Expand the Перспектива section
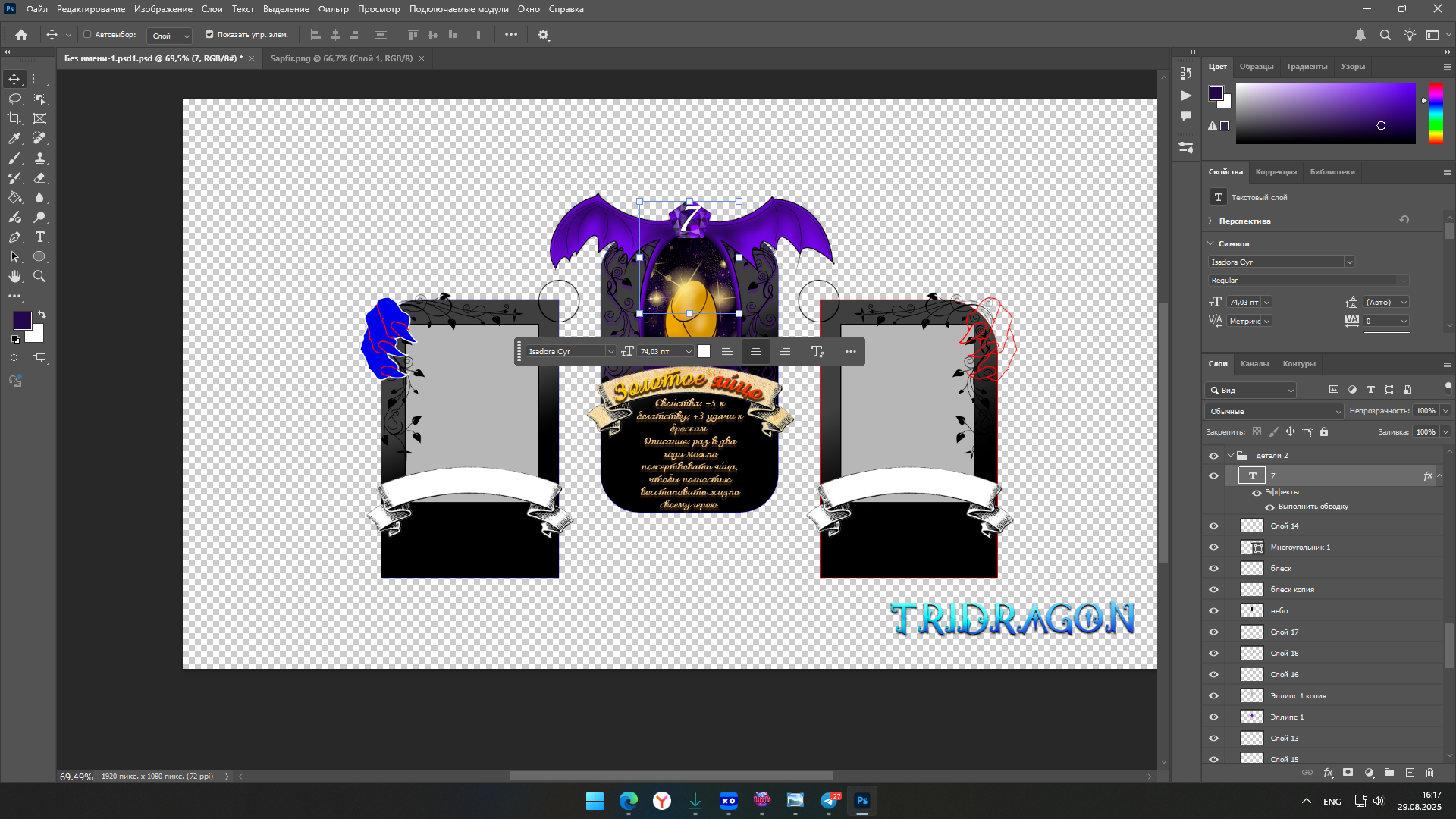Screen dimensions: 1456x819 pyautogui.click(x=1210, y=221)
